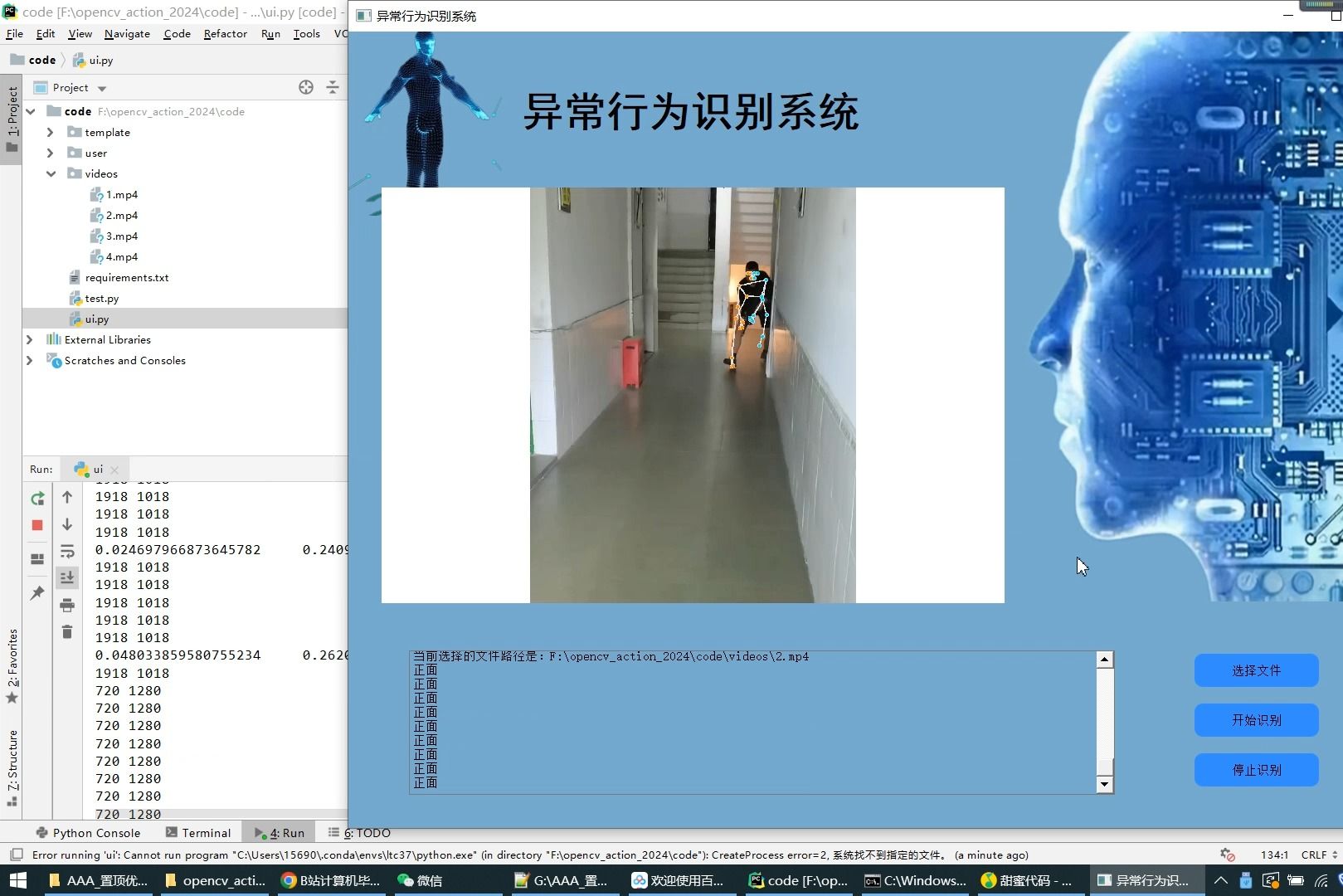Toggle the Structure side tool window

point(12,768)
